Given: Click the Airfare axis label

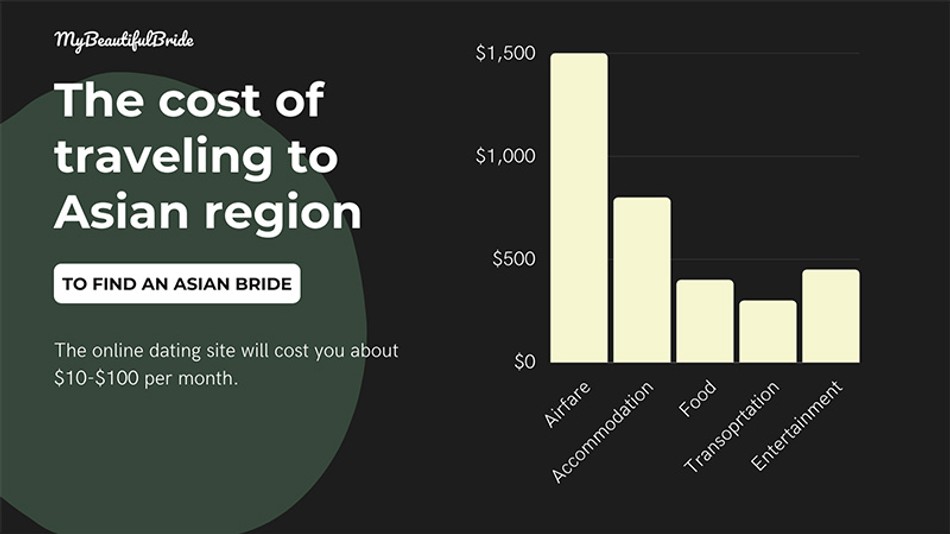Looking at the screenshot, I should click(567, 404).
